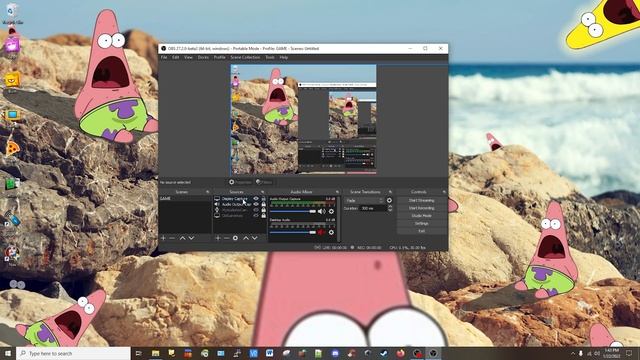Show hidden icons in the system tray

(x=572, y=353)
